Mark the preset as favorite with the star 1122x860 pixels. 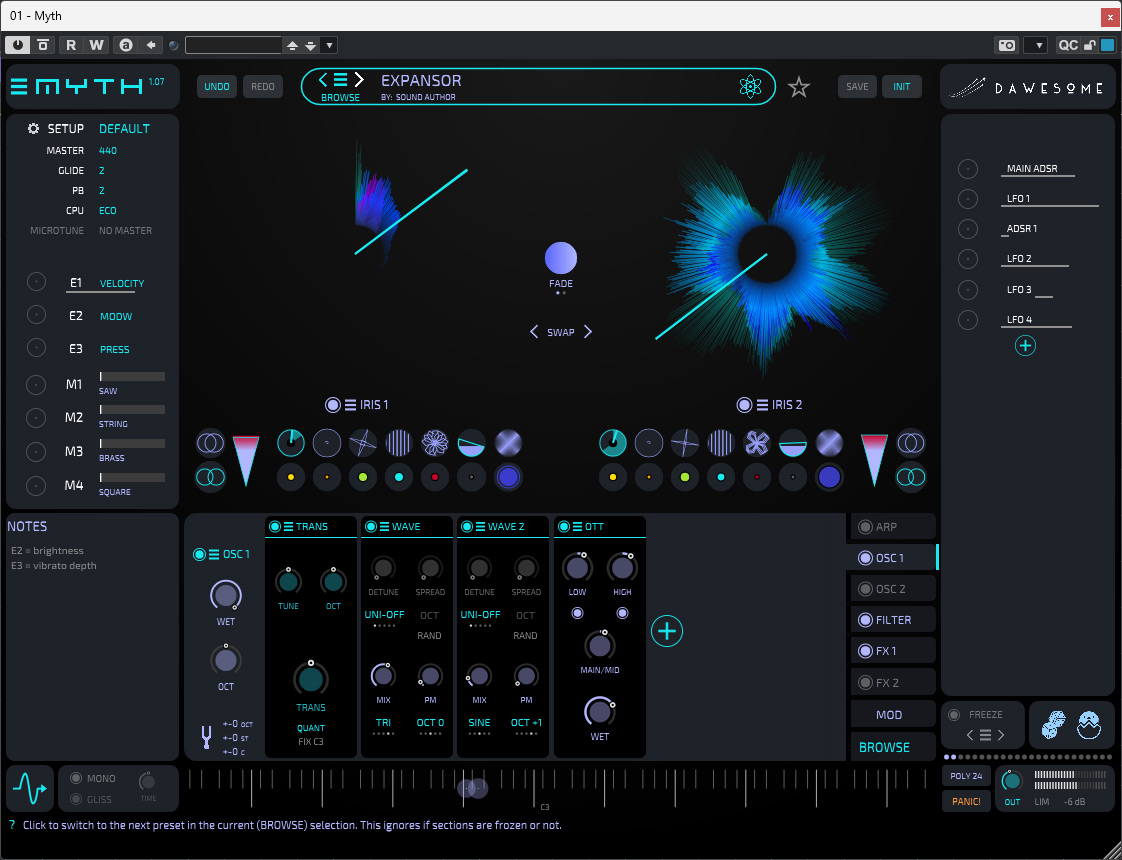(798, 87)
